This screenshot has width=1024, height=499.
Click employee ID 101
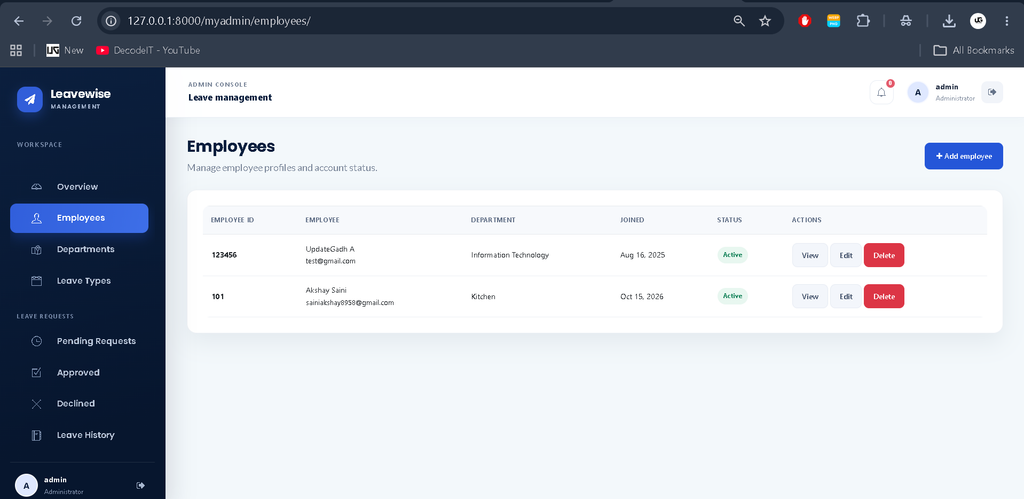218,297
